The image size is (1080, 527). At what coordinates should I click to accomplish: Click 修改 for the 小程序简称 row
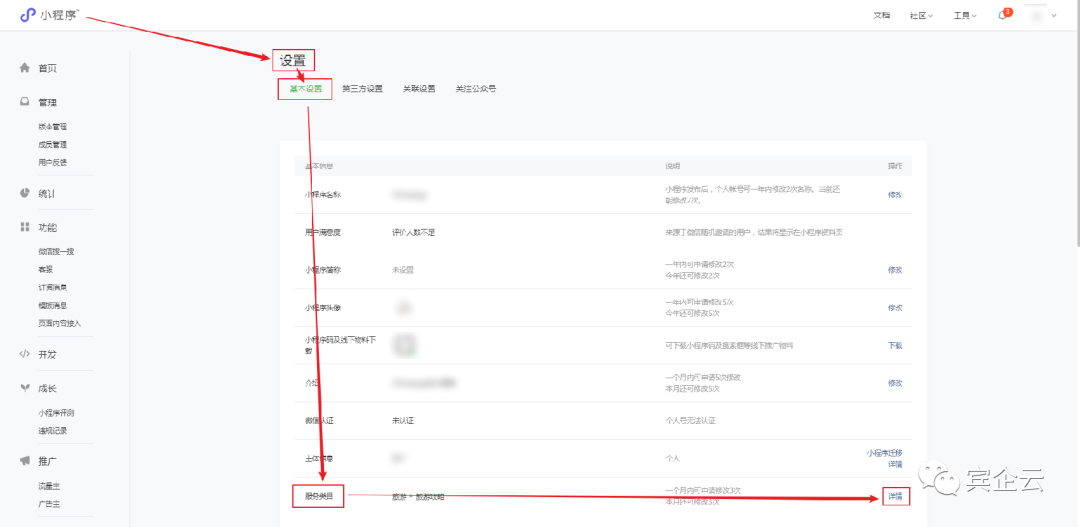pyautogui.click(x=895, y=270)
